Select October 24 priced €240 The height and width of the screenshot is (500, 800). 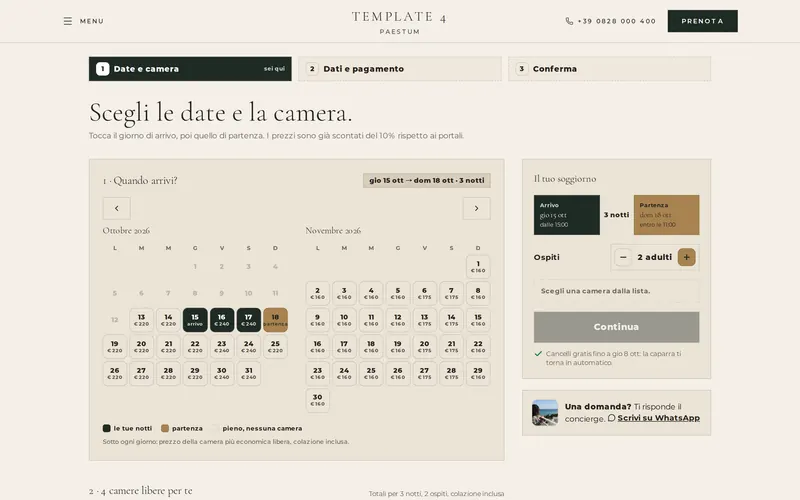pyautogui.click(x=248, y=347)
